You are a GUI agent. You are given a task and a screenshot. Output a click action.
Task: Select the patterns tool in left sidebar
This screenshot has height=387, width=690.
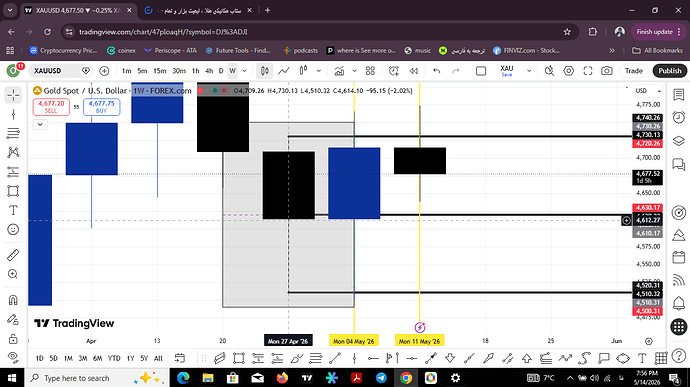click(13, 152)
